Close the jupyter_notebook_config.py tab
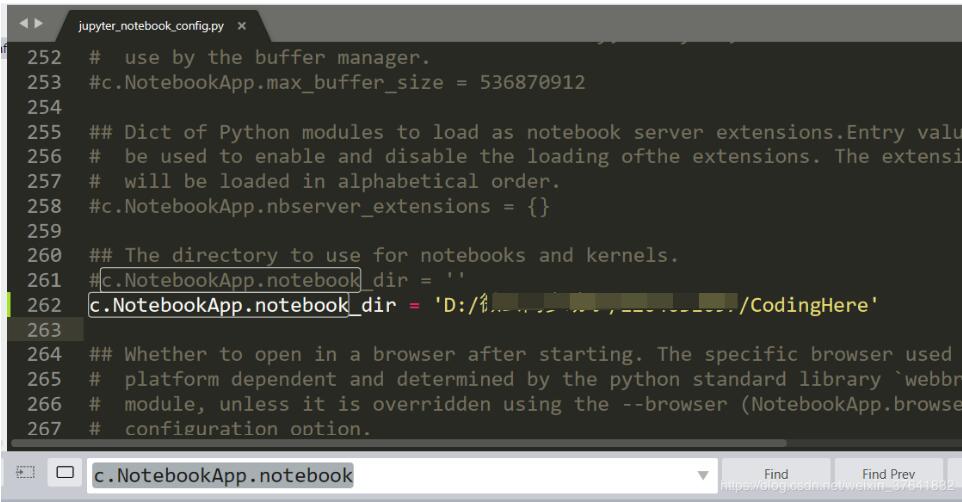The image size is (962, 502). tap(242, 26)
